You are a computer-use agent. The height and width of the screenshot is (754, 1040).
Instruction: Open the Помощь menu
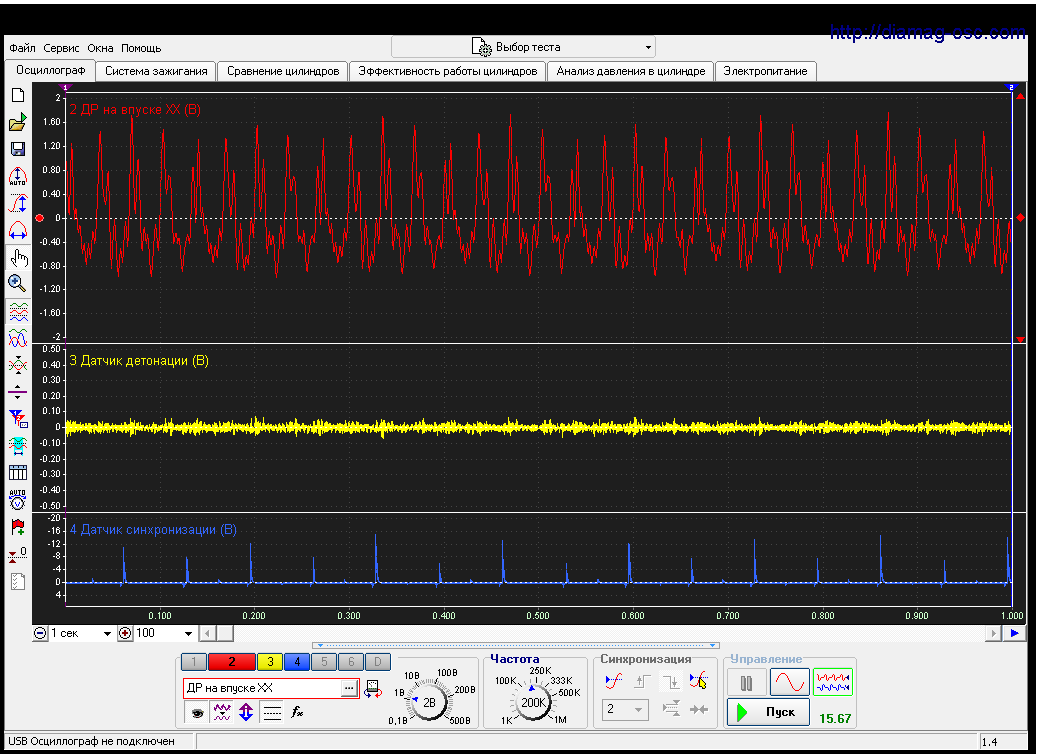[x=141, y=48]
